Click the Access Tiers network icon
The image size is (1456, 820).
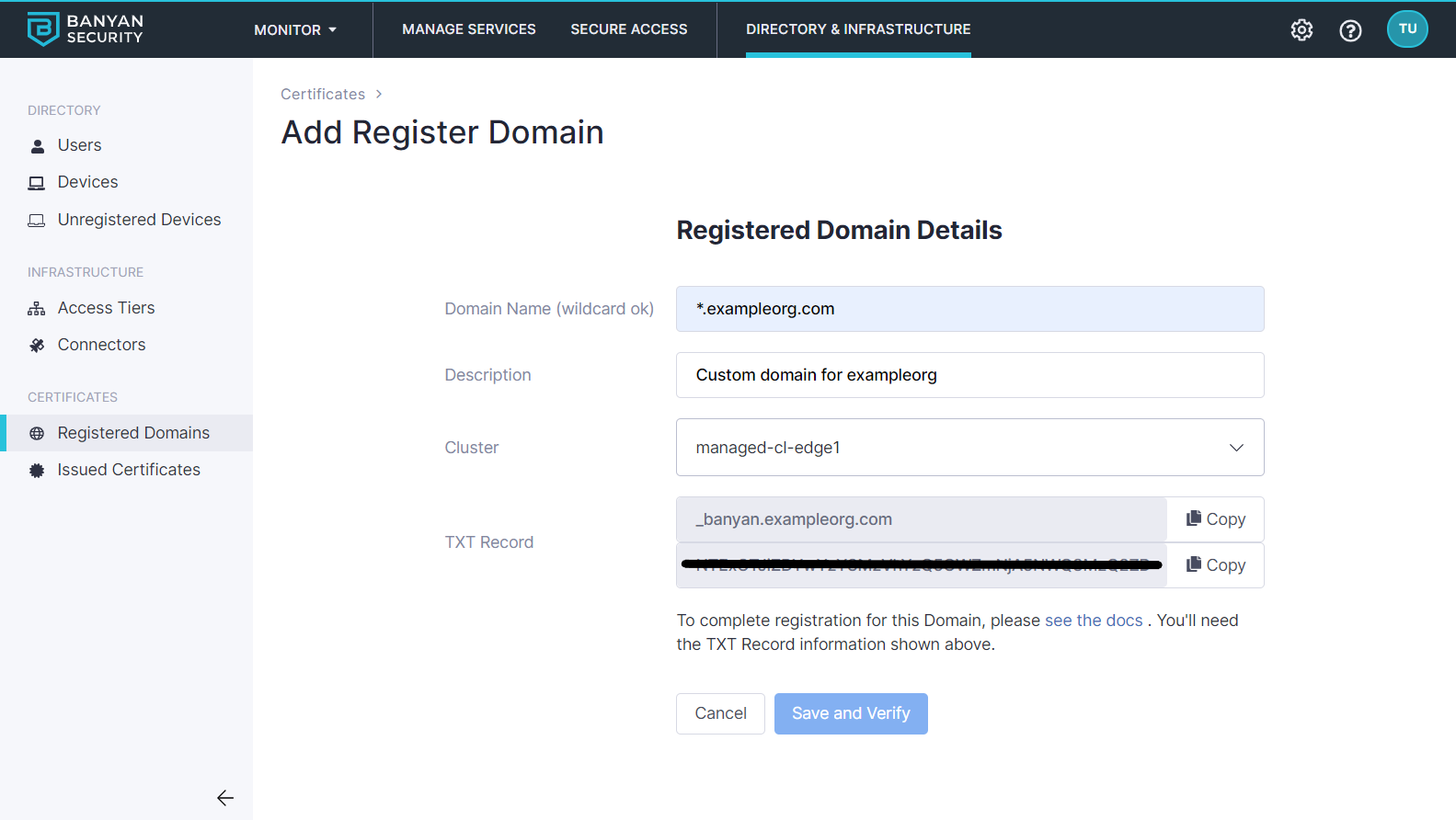pos(37,309)
